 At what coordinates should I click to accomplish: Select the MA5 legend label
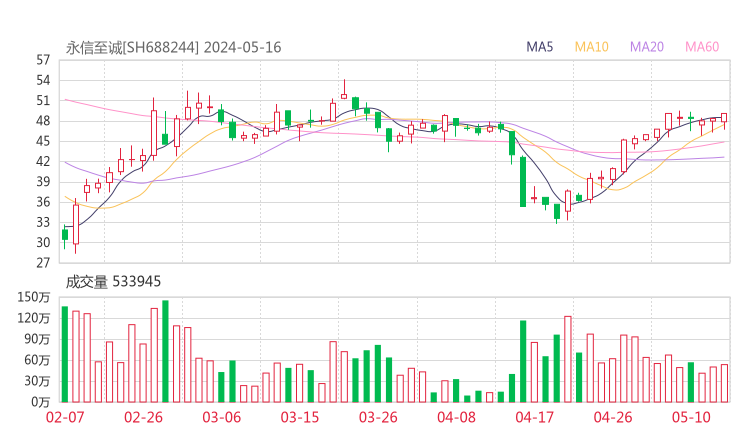(539, 47)
